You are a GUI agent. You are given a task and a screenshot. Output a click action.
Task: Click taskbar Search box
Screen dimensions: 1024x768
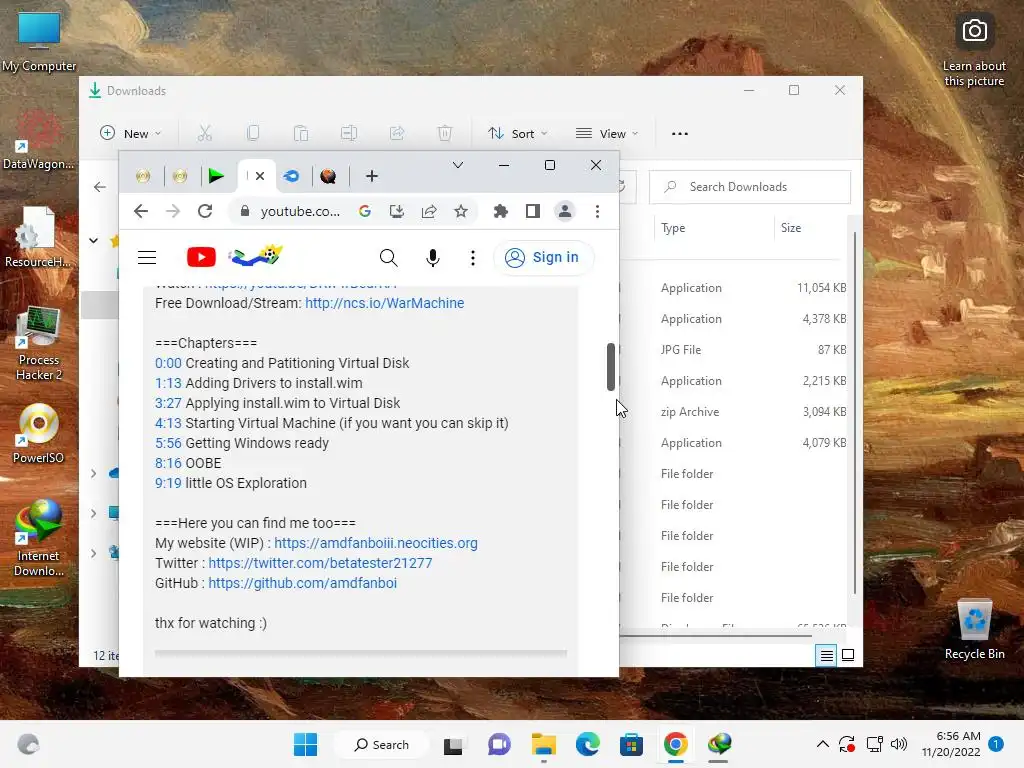click(381, 744)
